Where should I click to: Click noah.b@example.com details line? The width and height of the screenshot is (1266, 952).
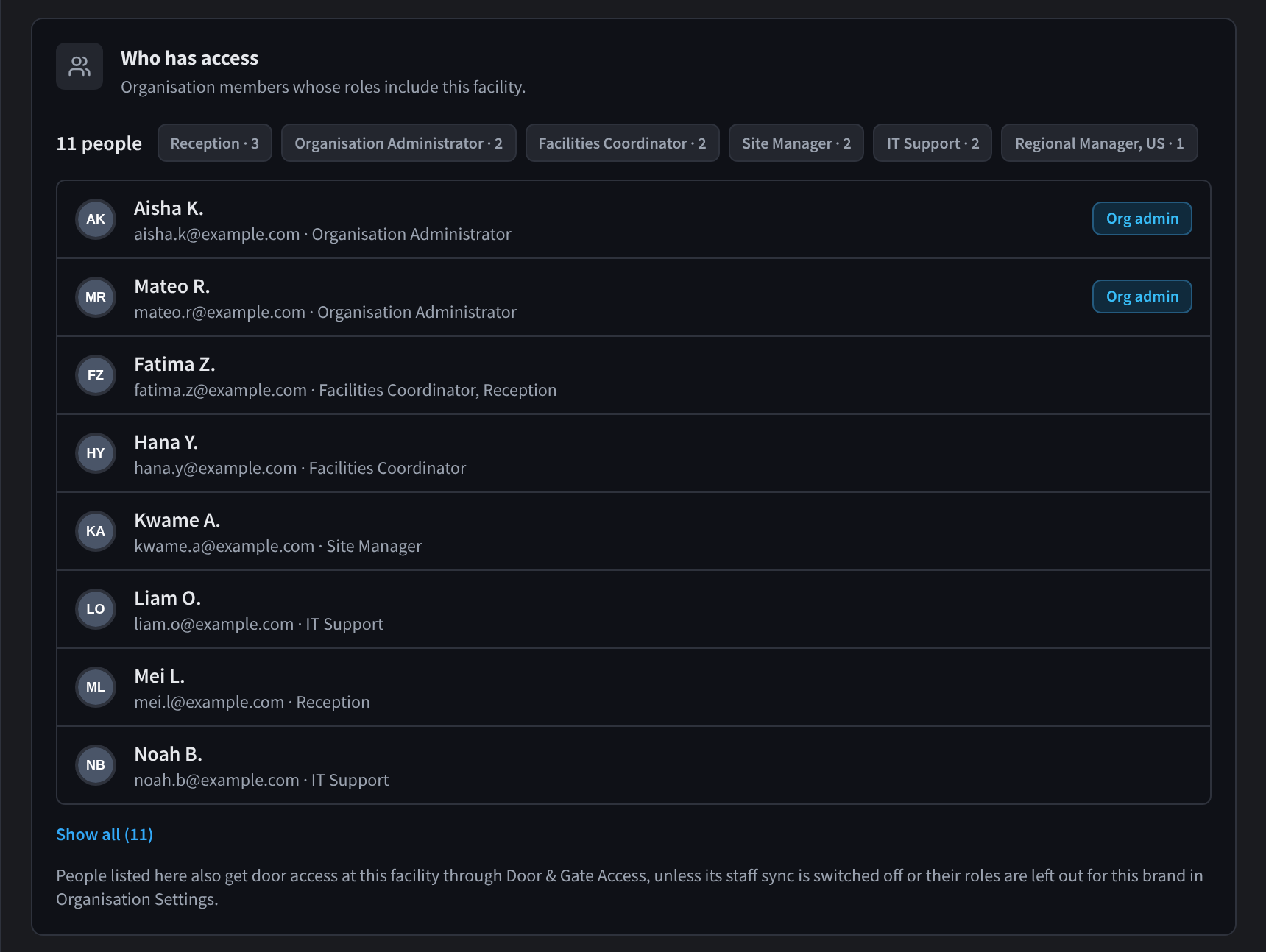click(x=261, y=780)
